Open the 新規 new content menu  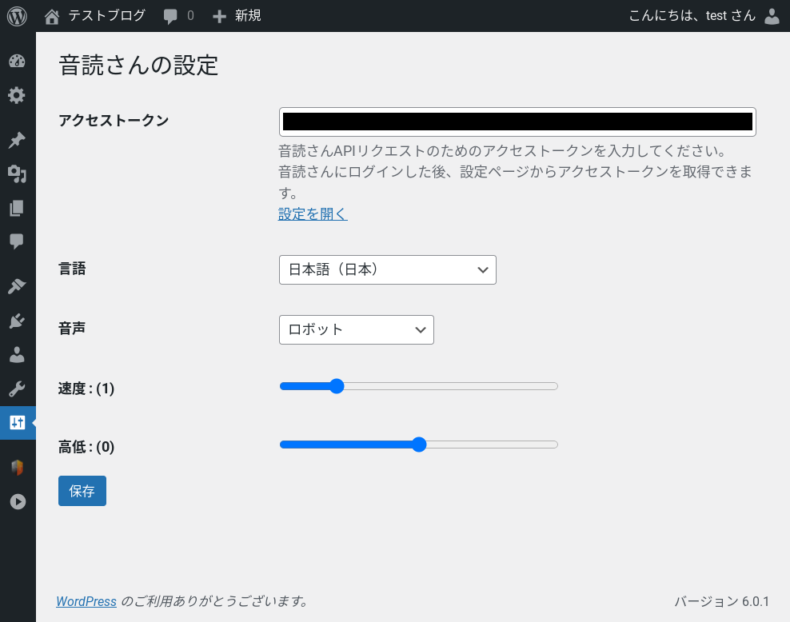(237, 16)
